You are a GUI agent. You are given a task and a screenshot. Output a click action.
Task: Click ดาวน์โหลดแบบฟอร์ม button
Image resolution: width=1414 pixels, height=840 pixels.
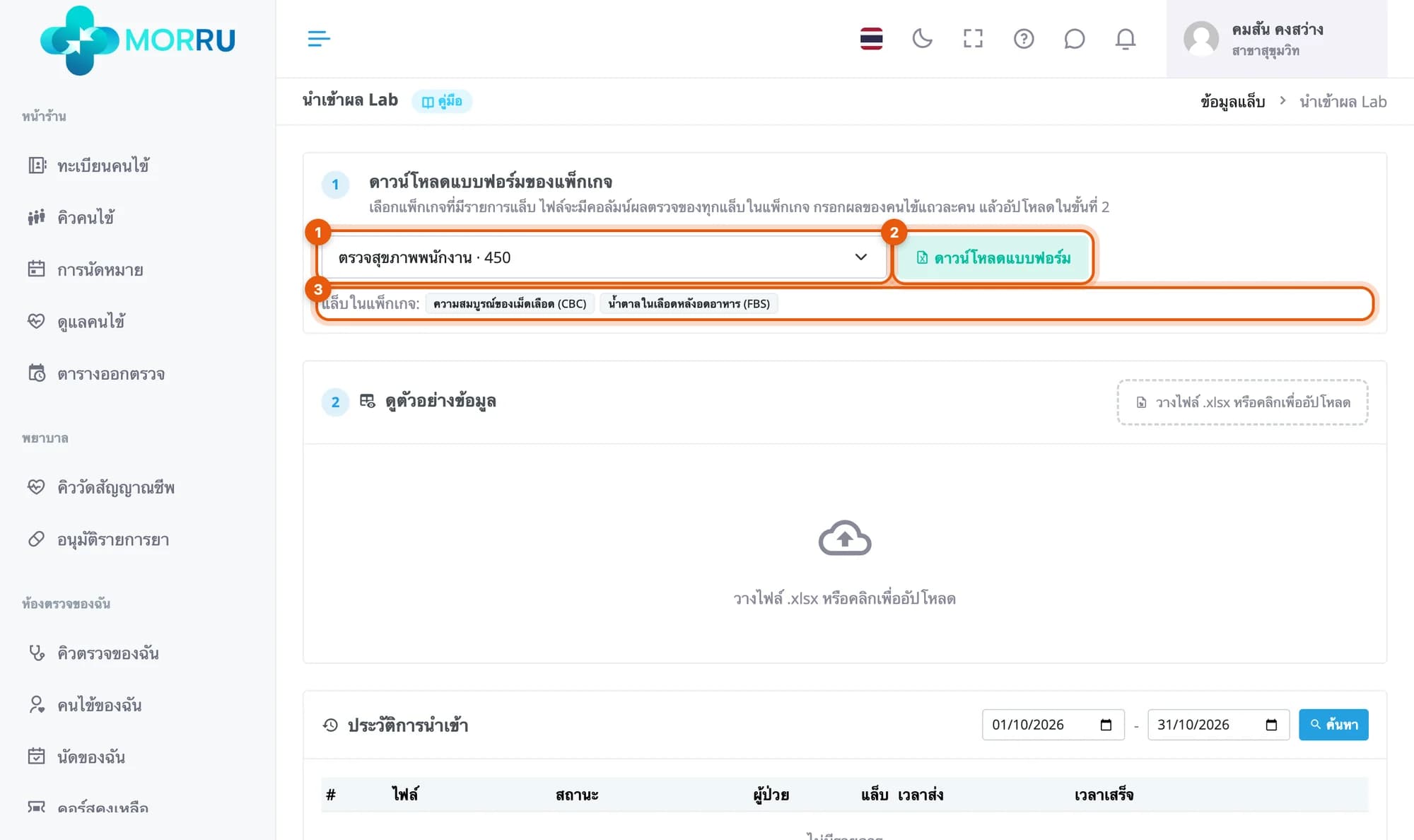point(993,257)
